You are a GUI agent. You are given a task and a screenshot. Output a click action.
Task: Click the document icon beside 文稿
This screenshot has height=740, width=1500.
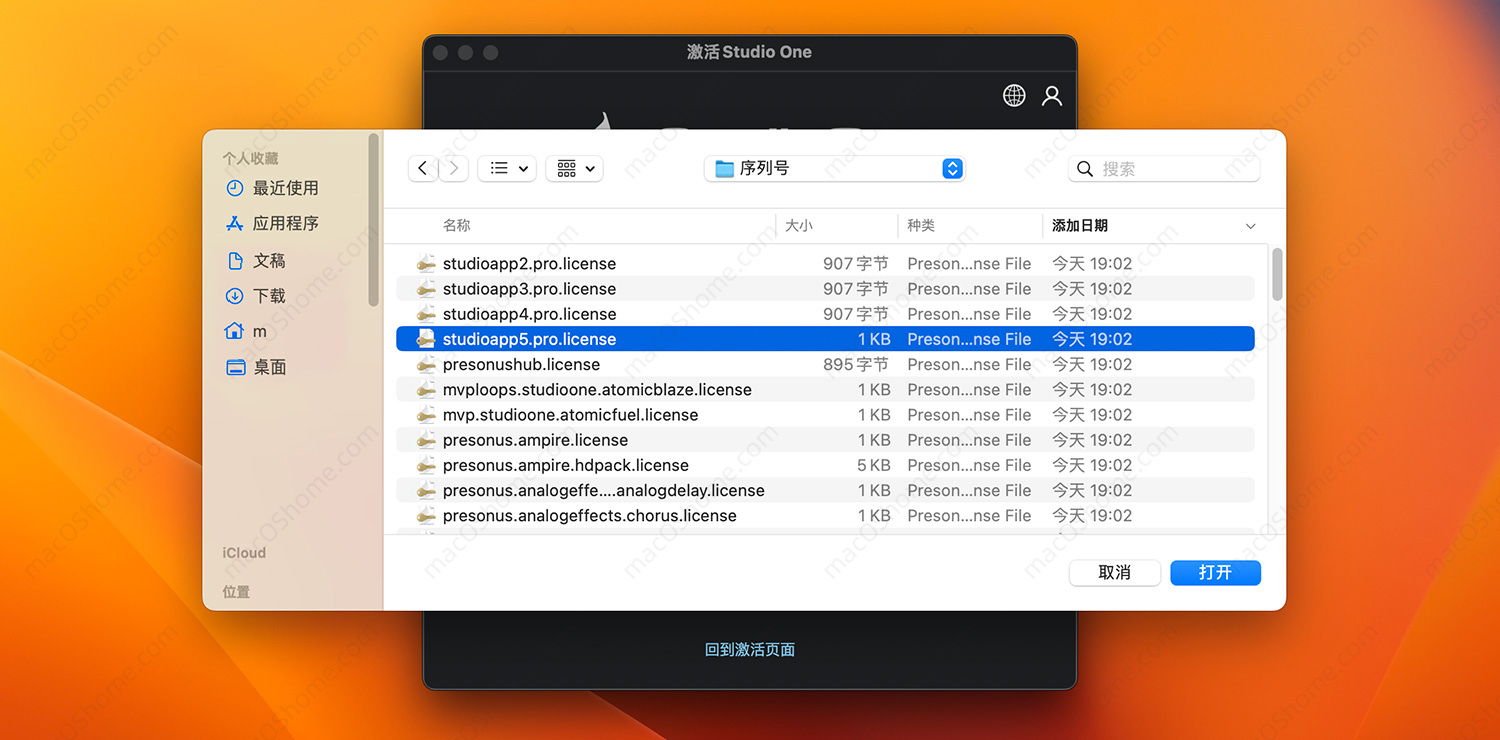click(x=235, y=260)
